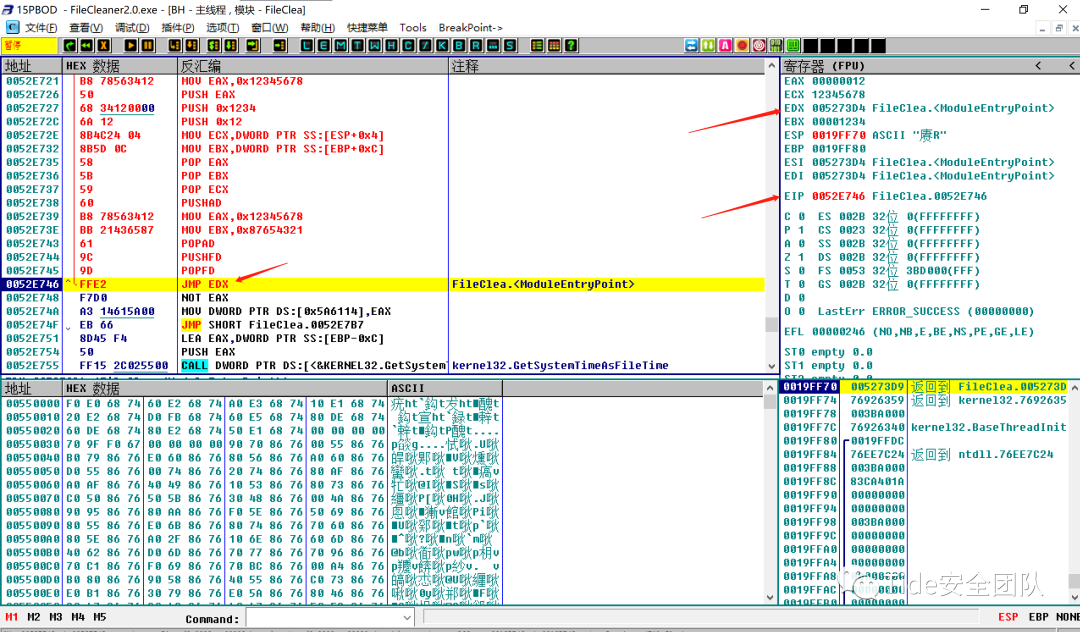The height and width of the screenshot is (632, 1080).
Task: Open Run trace with dots icon
Action: point(492,45)
